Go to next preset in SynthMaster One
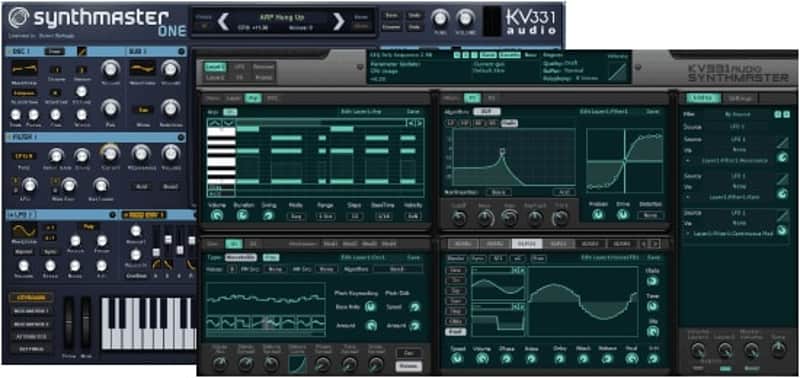Viewport: 800px width, 378px height. tap(338, 21)
